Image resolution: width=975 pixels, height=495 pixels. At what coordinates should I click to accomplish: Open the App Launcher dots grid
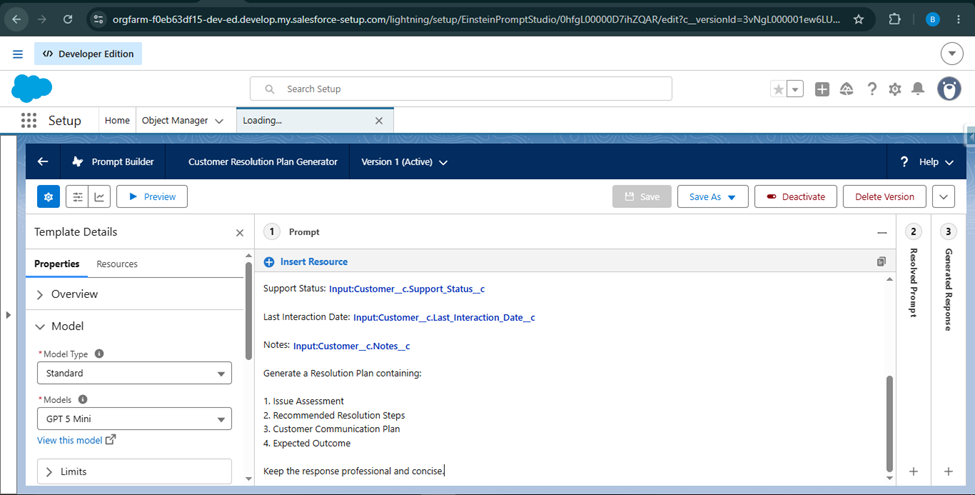(x=29, y=120)
